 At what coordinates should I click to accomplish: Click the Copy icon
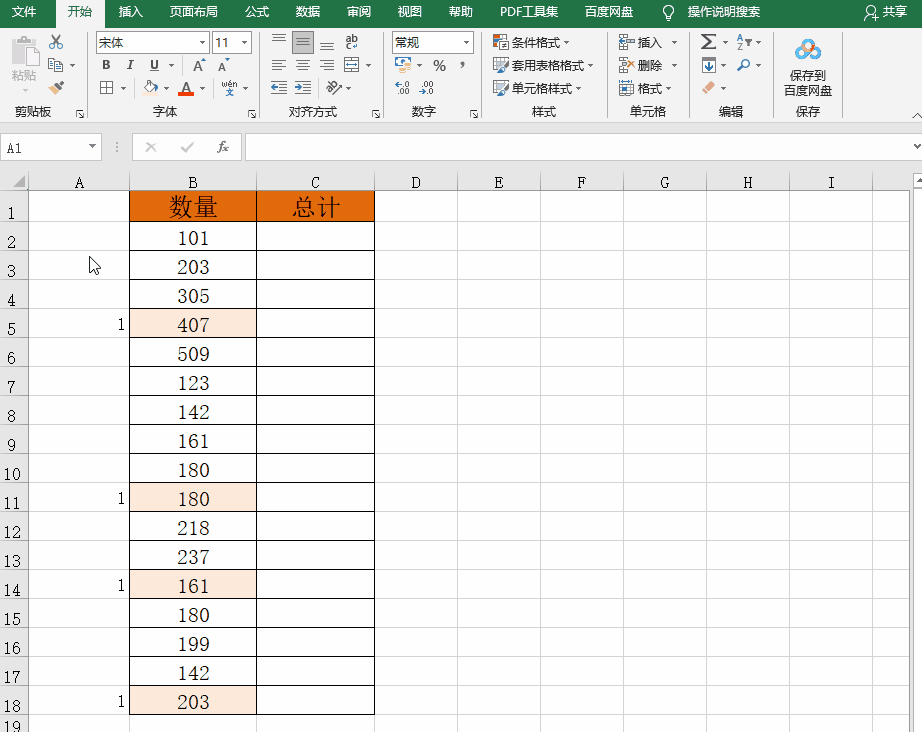56,65
